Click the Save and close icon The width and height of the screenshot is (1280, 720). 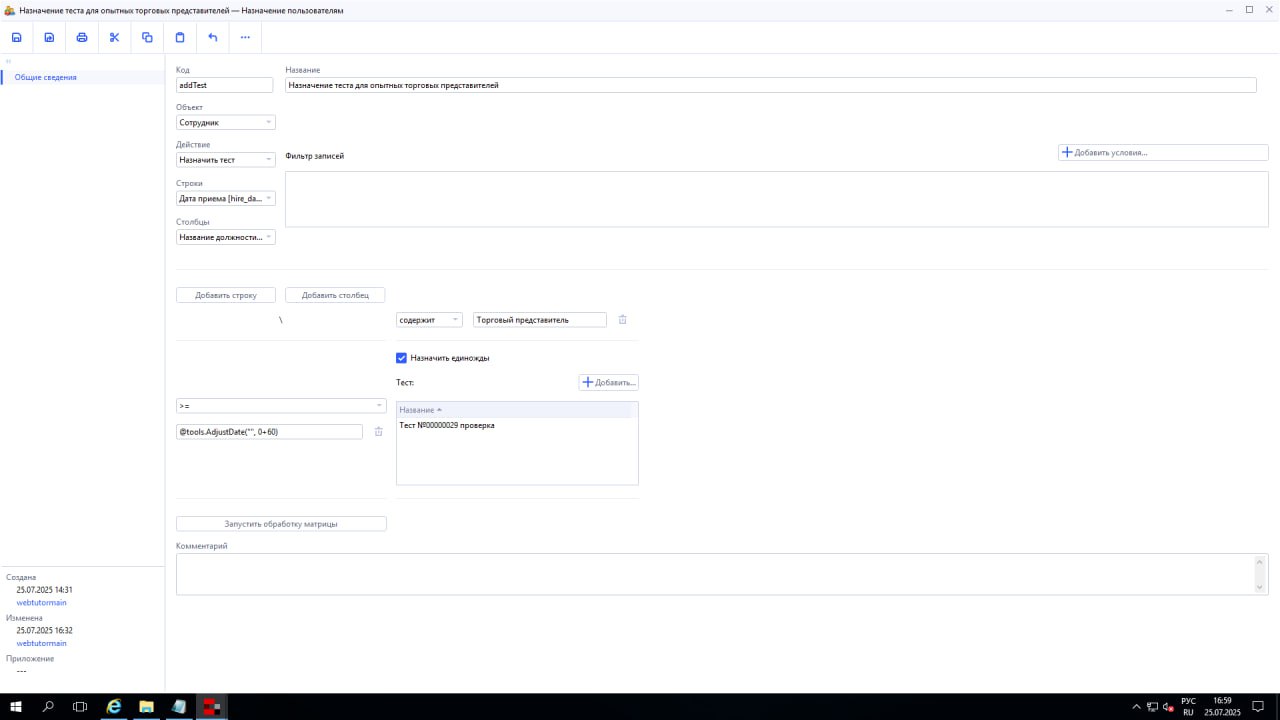[49, 38]
